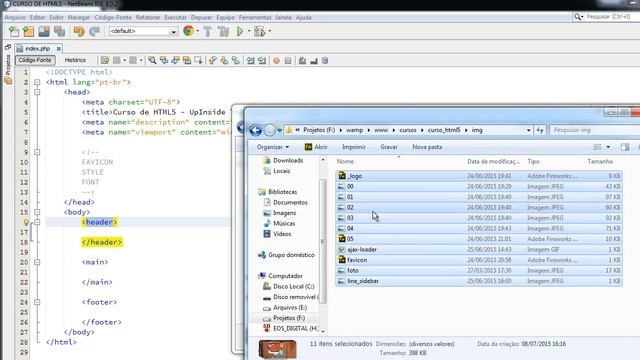Open the <default> configuration combo box

pos(143,31)
